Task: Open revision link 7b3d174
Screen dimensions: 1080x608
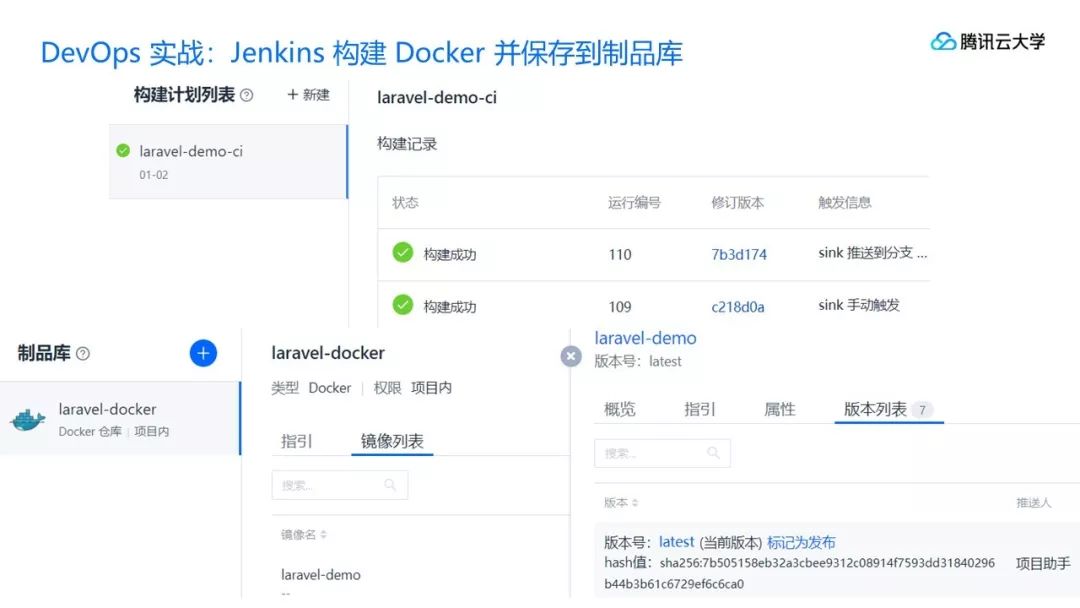Action: [x=739, y=254]
